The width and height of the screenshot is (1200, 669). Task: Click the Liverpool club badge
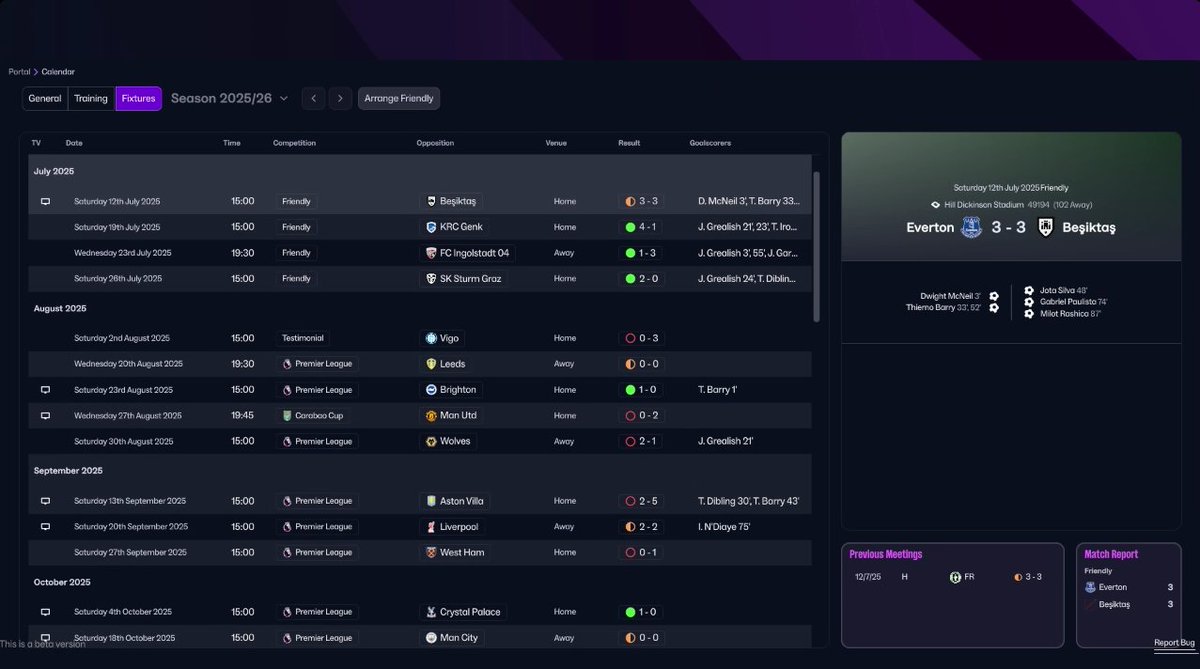431,527
